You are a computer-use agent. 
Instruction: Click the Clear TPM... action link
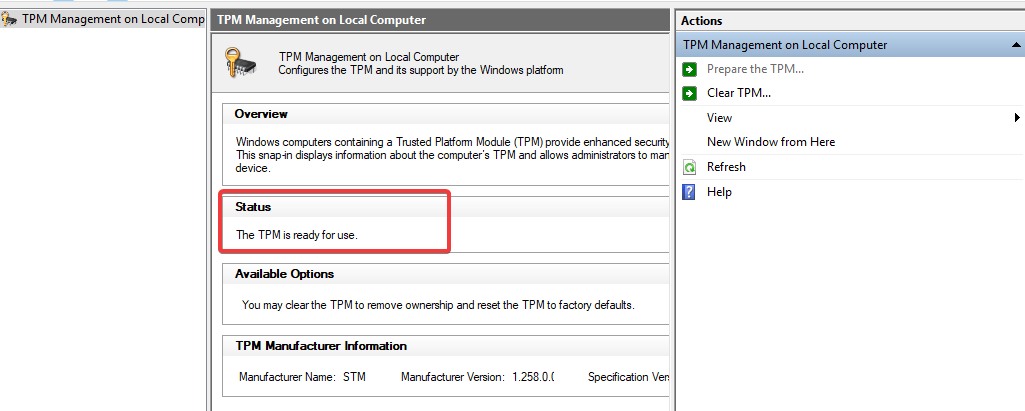(x=738, y=93)
